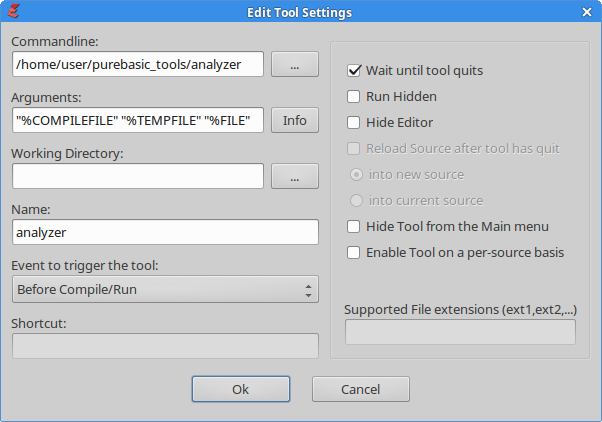Enable the Hide Editor checkbox
The width and height of the screenshot is (602, 422).
pyautogui.click(x=354, y=123)
